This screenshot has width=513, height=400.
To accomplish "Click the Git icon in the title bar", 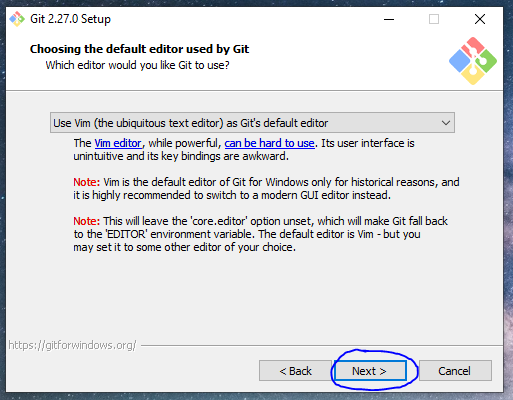I will [17, 19].
